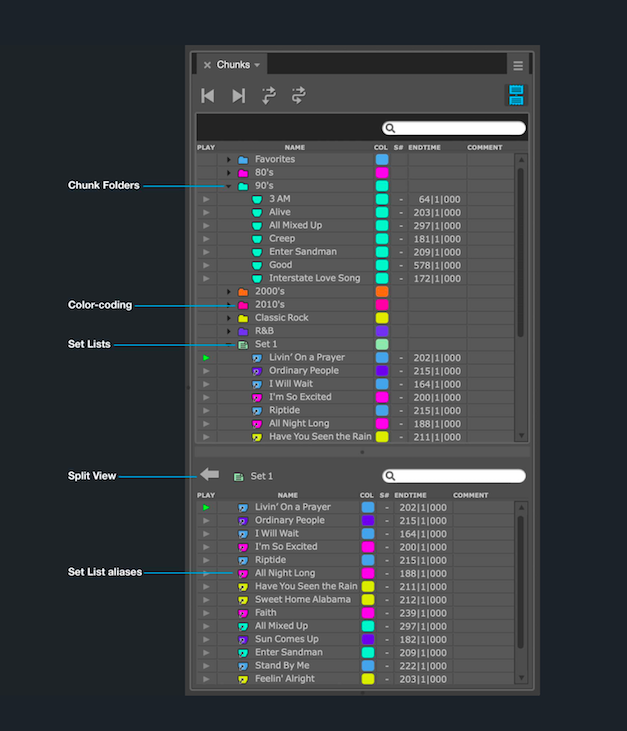Expand the Favorites folder
This screenshot has height=731, width=627.
[228, 160]
